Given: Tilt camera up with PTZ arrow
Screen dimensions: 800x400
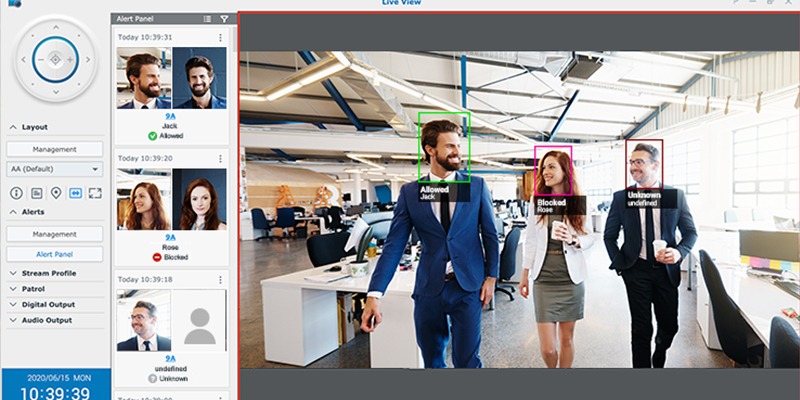Looking at the screenshot, I should tap(56, 28).
